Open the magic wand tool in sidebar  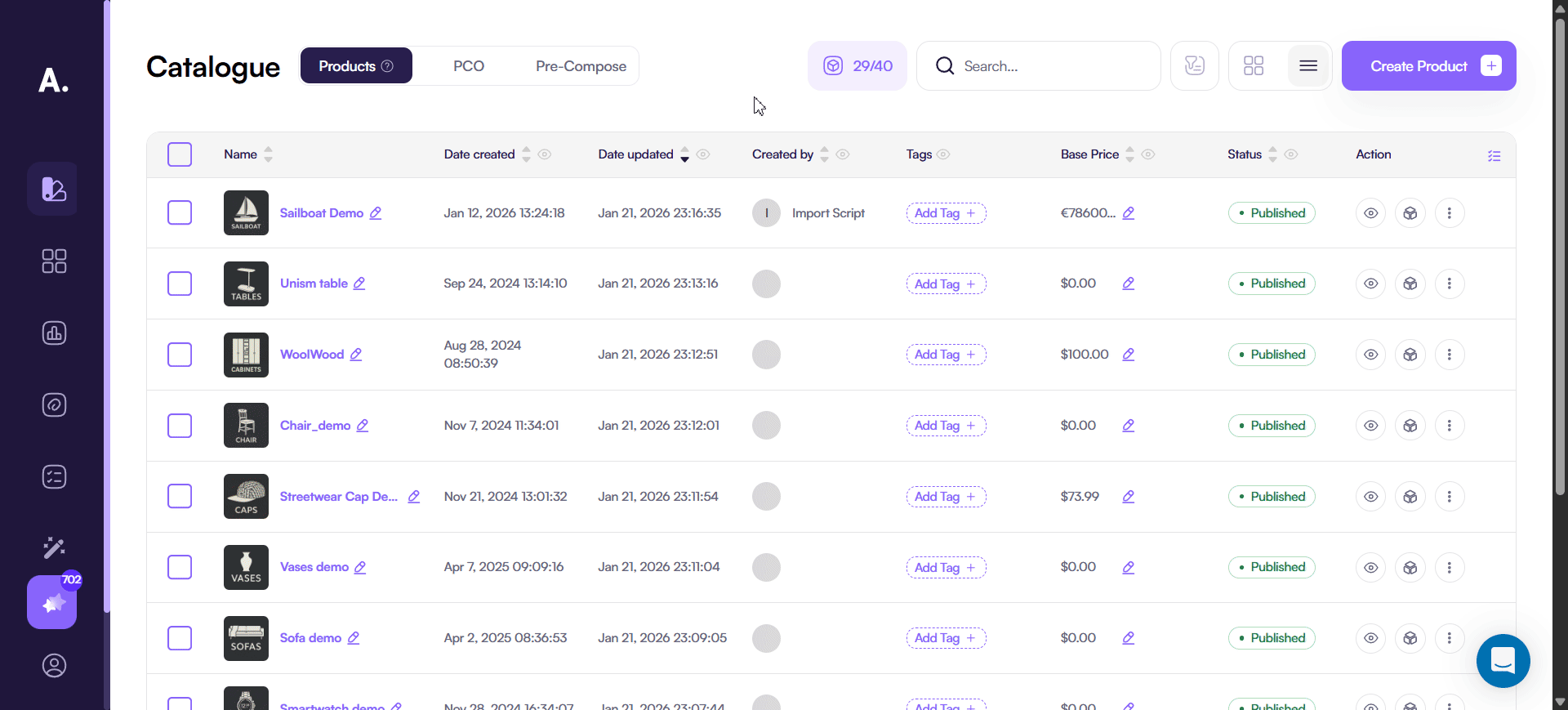coord(54,547)
